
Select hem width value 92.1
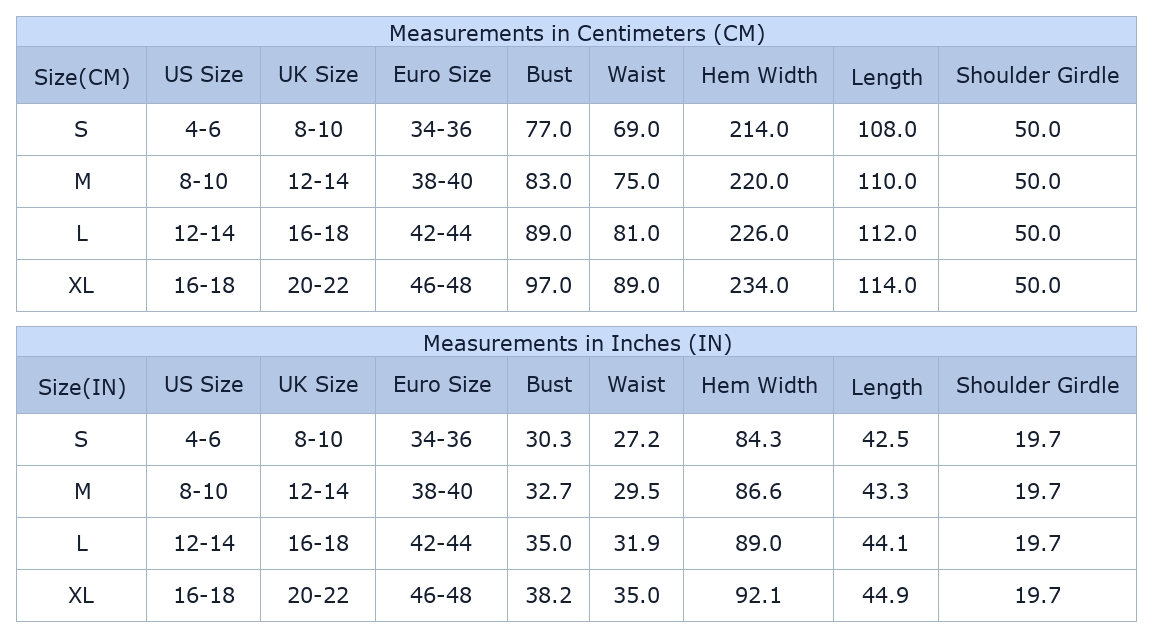tap(759, 595)
